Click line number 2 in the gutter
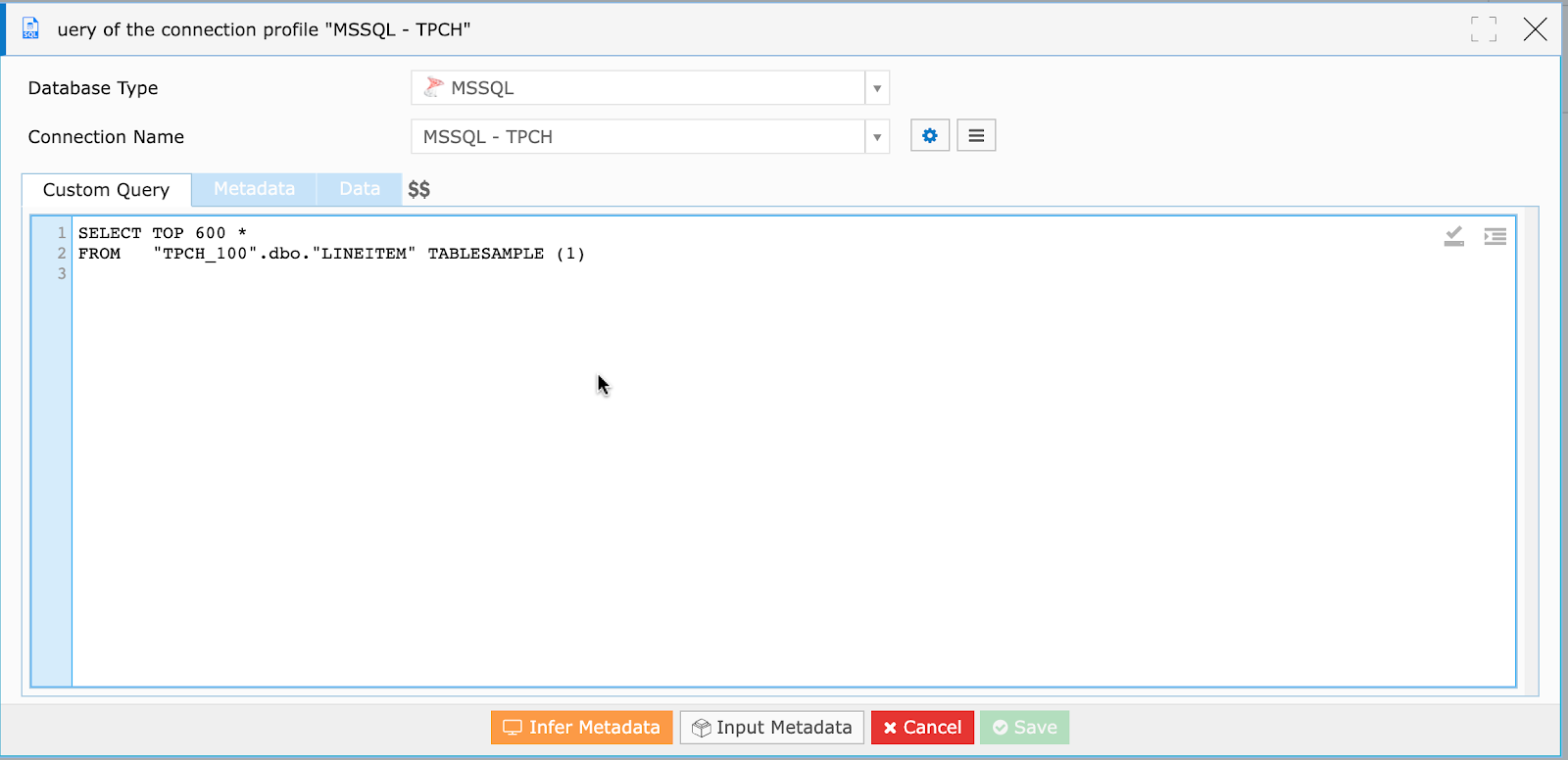This screenshot has width=1568, height=760. 62,254
